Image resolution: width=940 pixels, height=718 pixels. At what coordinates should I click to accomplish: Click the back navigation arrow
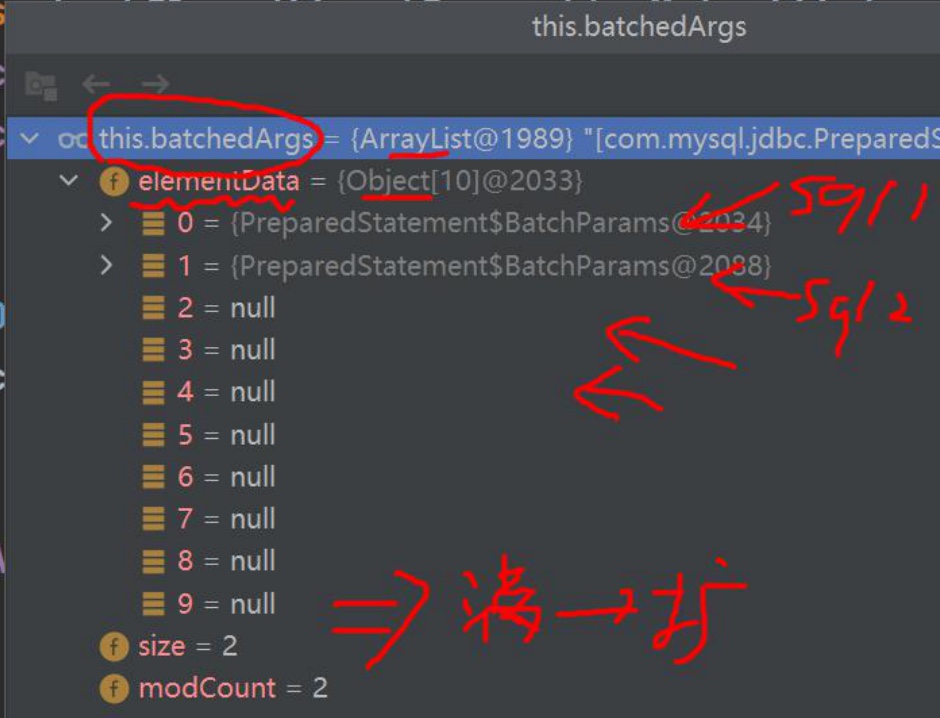point(97,85)
